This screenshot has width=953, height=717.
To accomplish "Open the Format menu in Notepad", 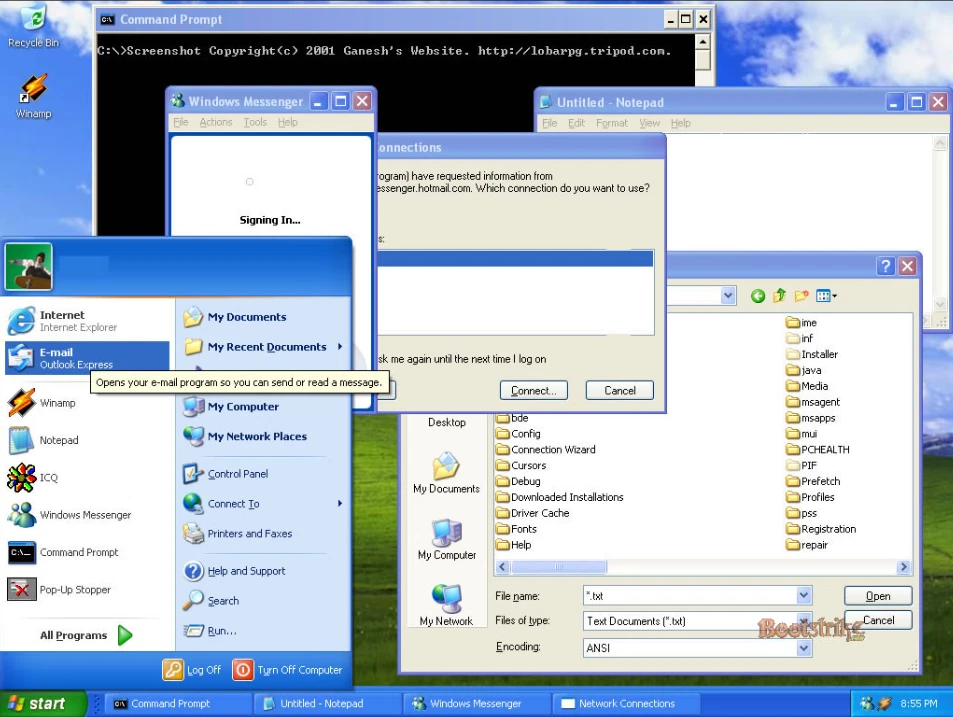I will pos(612,123).
